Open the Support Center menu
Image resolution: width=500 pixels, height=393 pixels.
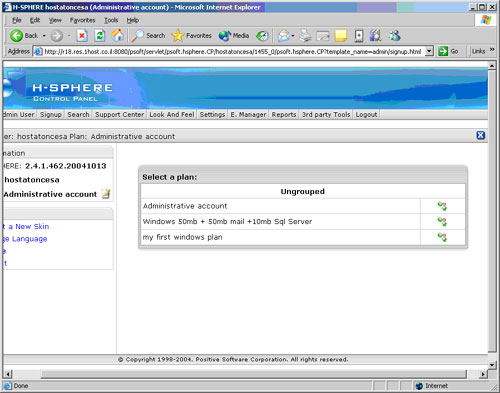point(119,114)
